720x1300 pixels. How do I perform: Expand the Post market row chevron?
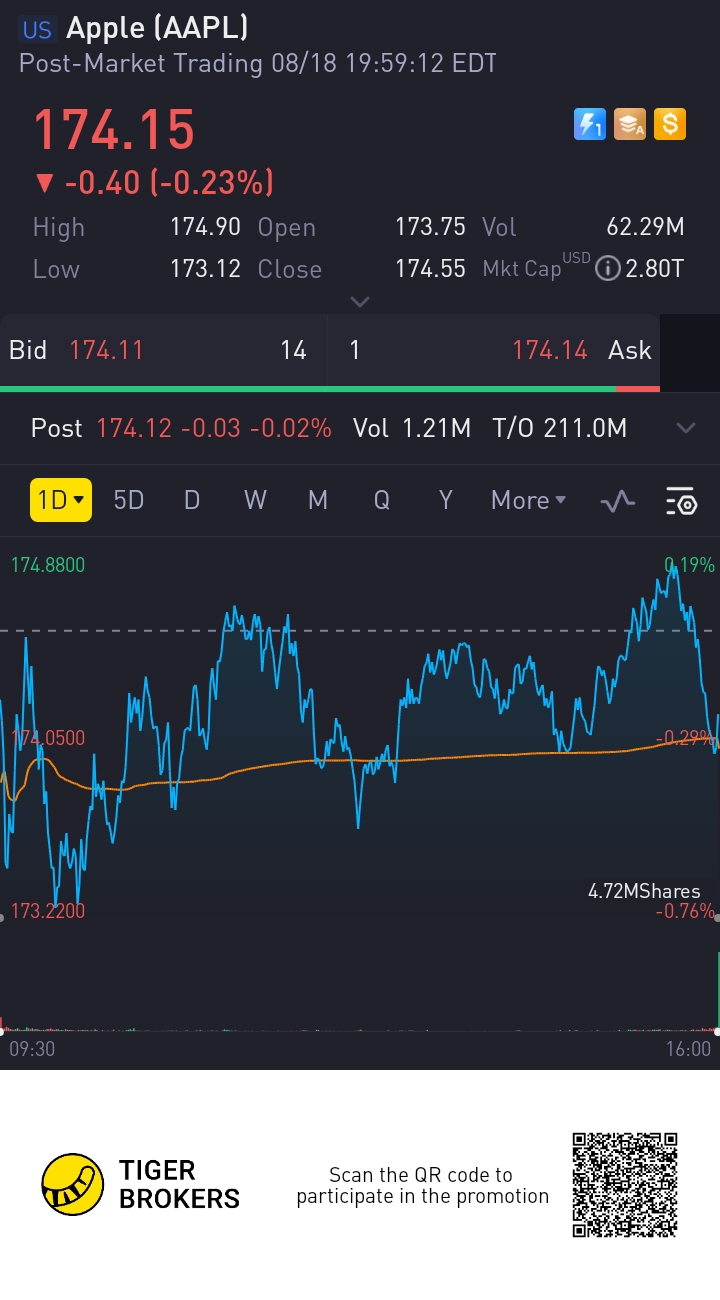click(x=686, y=429)
